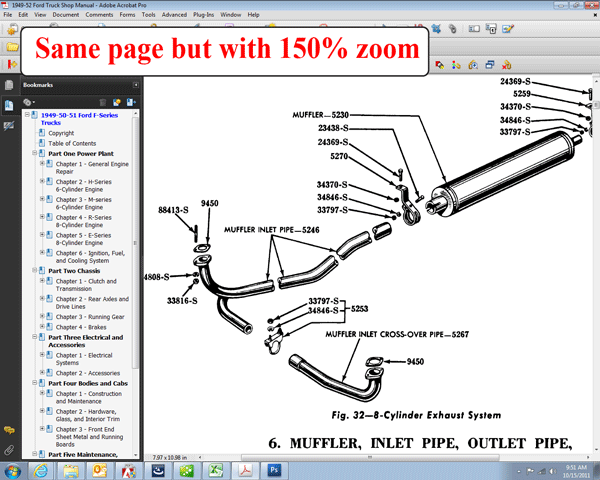Click the red arrow icon in third toolbar

(x=12, y=64)
